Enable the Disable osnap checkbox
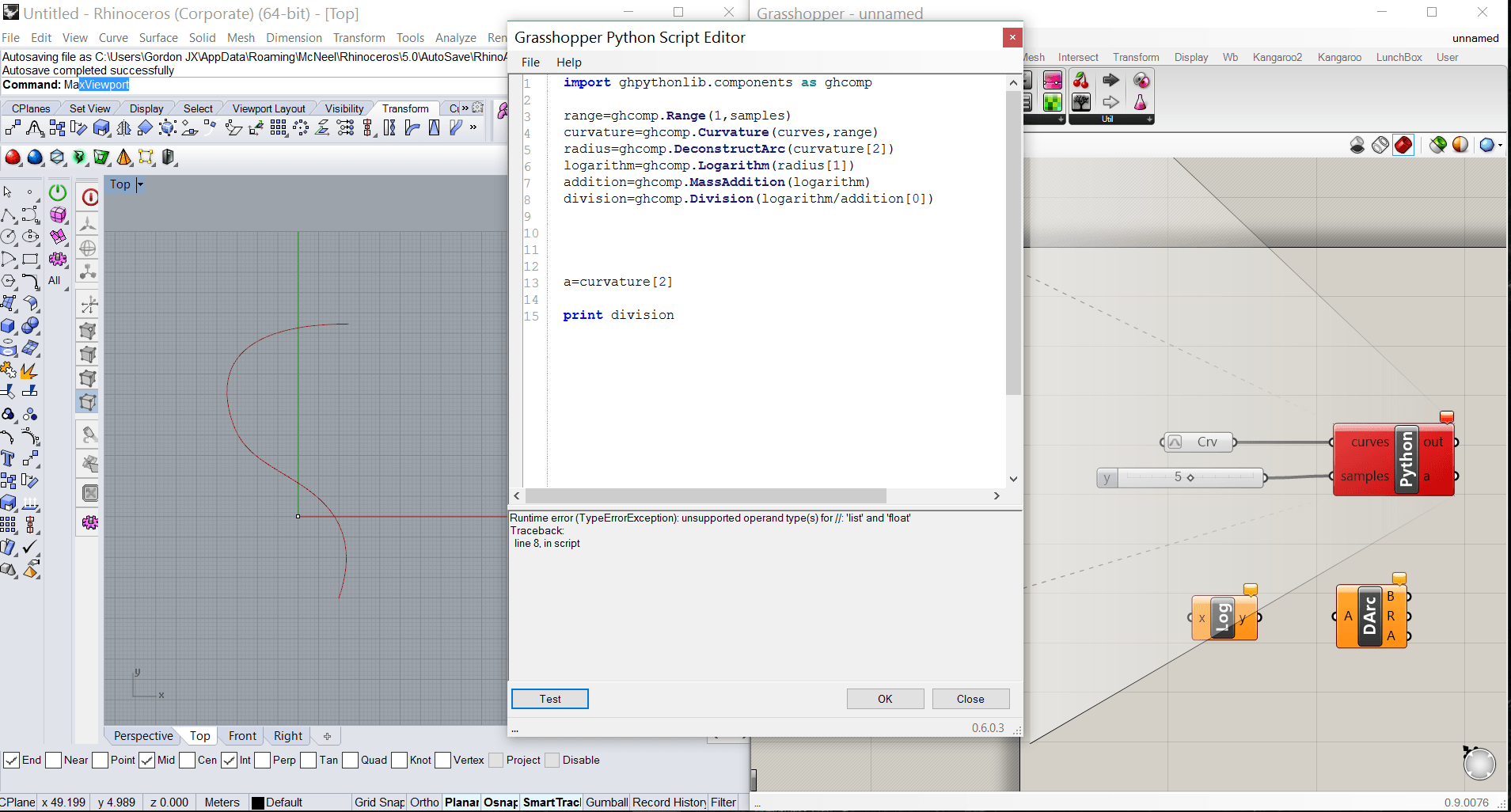Screen dimensions: 1511x812 pyautogui.click(x=552, y=760)
